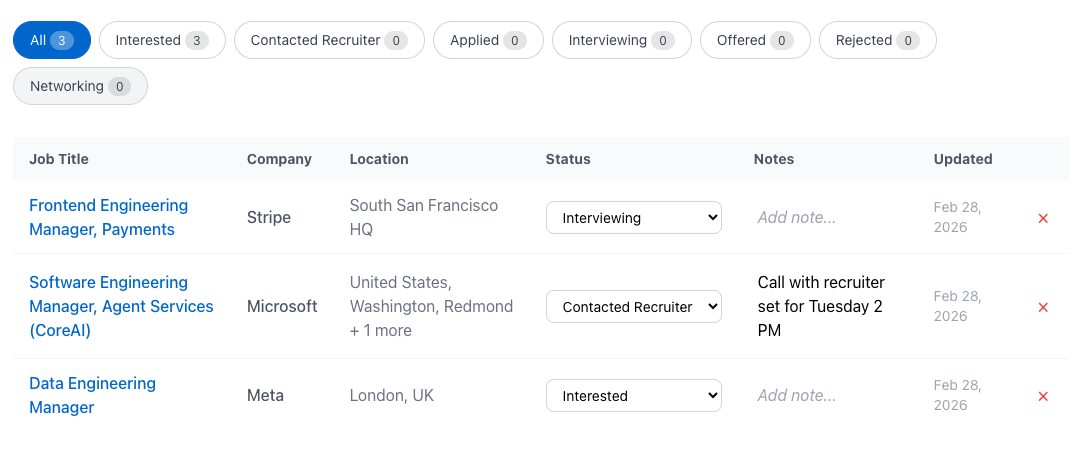The height and width of the screenshot is (461, 1078).
Task: Click the Notes column header
Action: pos(773,159)
